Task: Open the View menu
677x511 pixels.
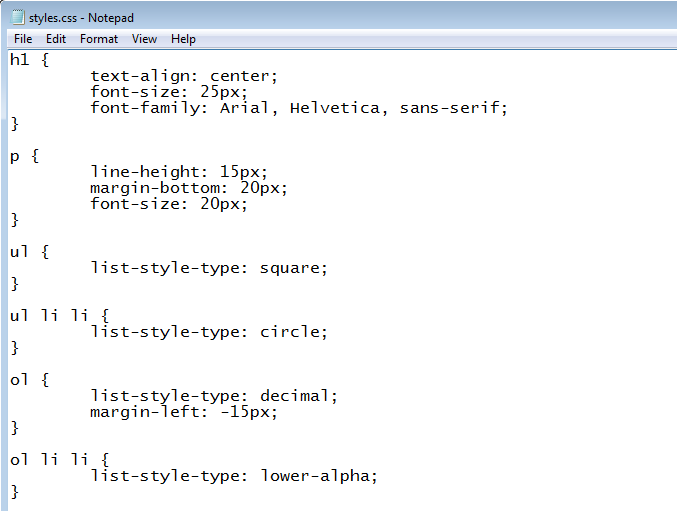Action: click(x=144, y=39)
